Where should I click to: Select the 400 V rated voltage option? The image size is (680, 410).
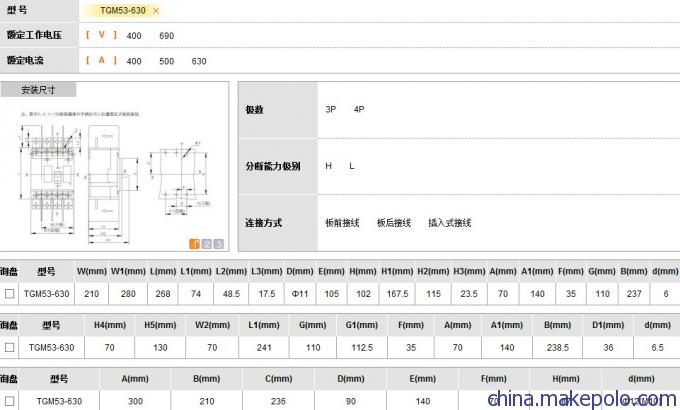click(134, 36)
